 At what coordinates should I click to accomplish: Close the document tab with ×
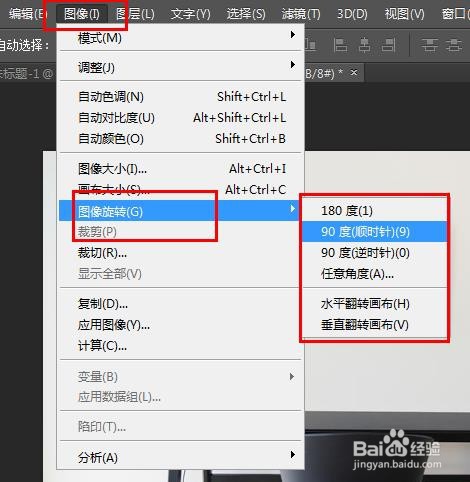pyautogui.click(x=354, y=72)
